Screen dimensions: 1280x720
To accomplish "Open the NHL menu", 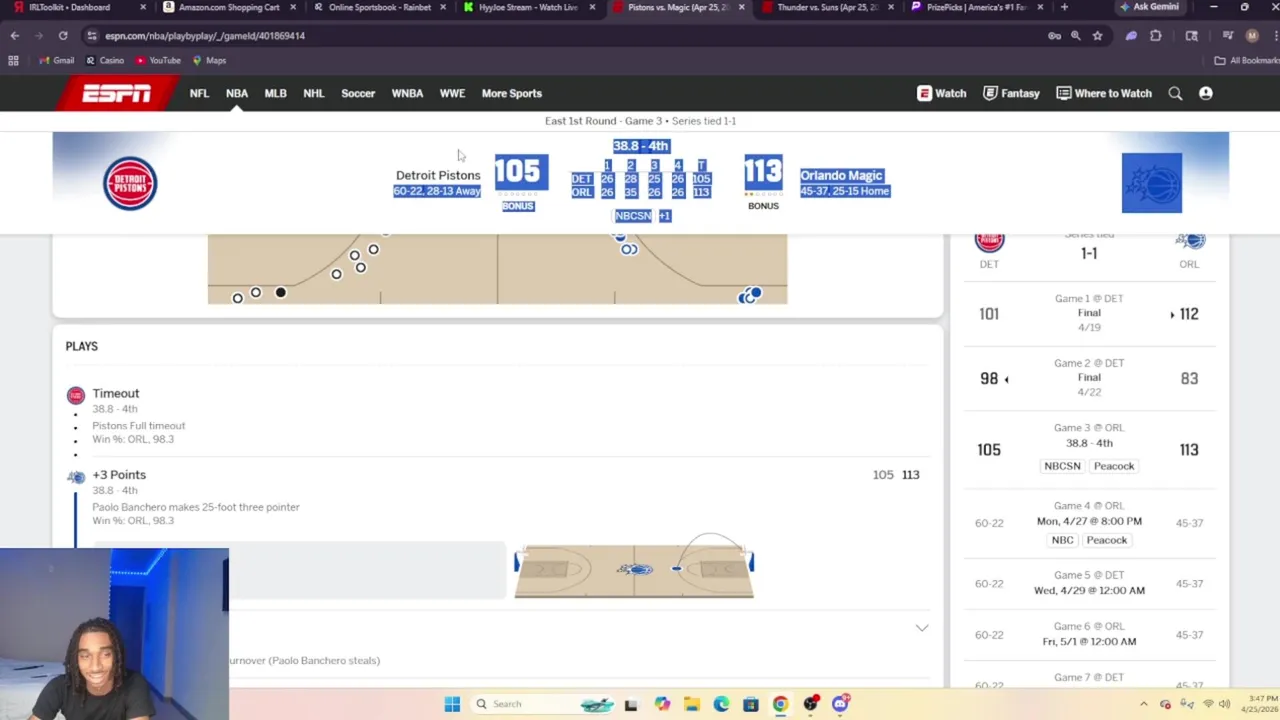I will pyautogui.click(x=314, y=93).
